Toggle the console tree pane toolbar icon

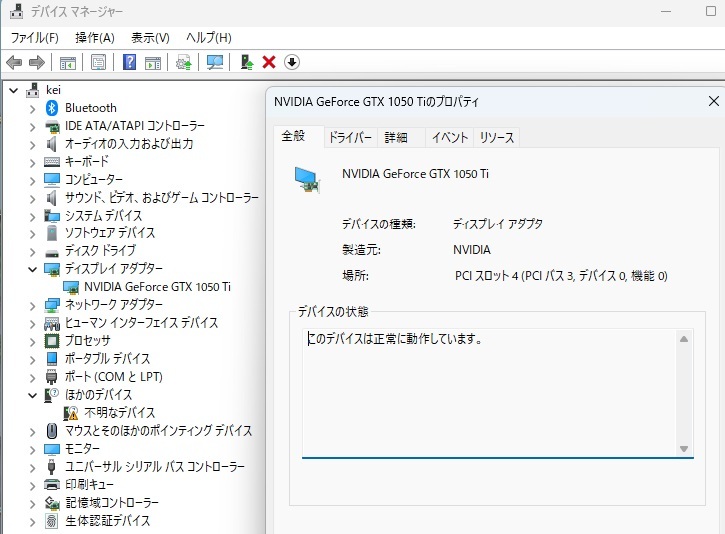pos(68,62)
